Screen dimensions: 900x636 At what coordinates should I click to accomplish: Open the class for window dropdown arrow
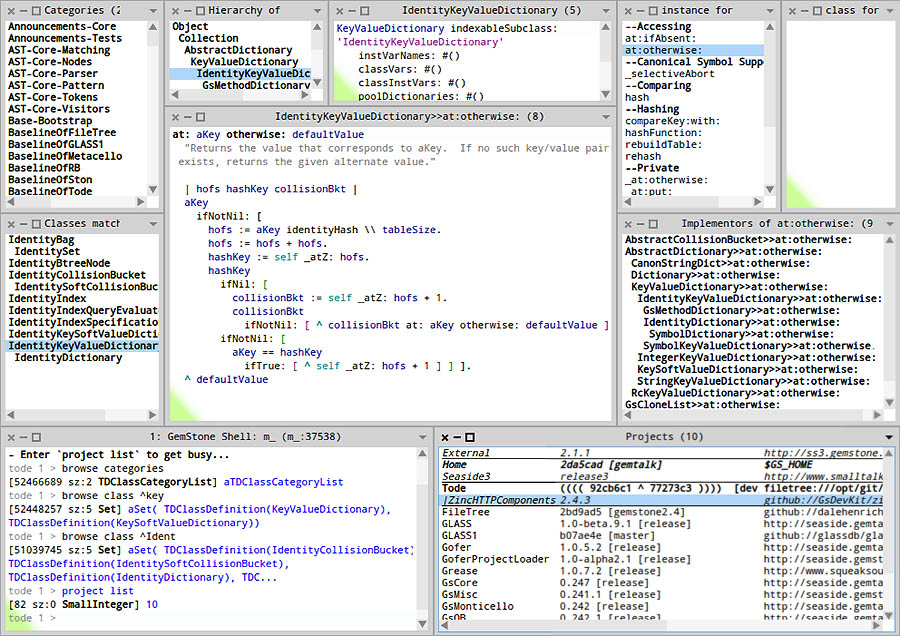[x=890, y=11]
